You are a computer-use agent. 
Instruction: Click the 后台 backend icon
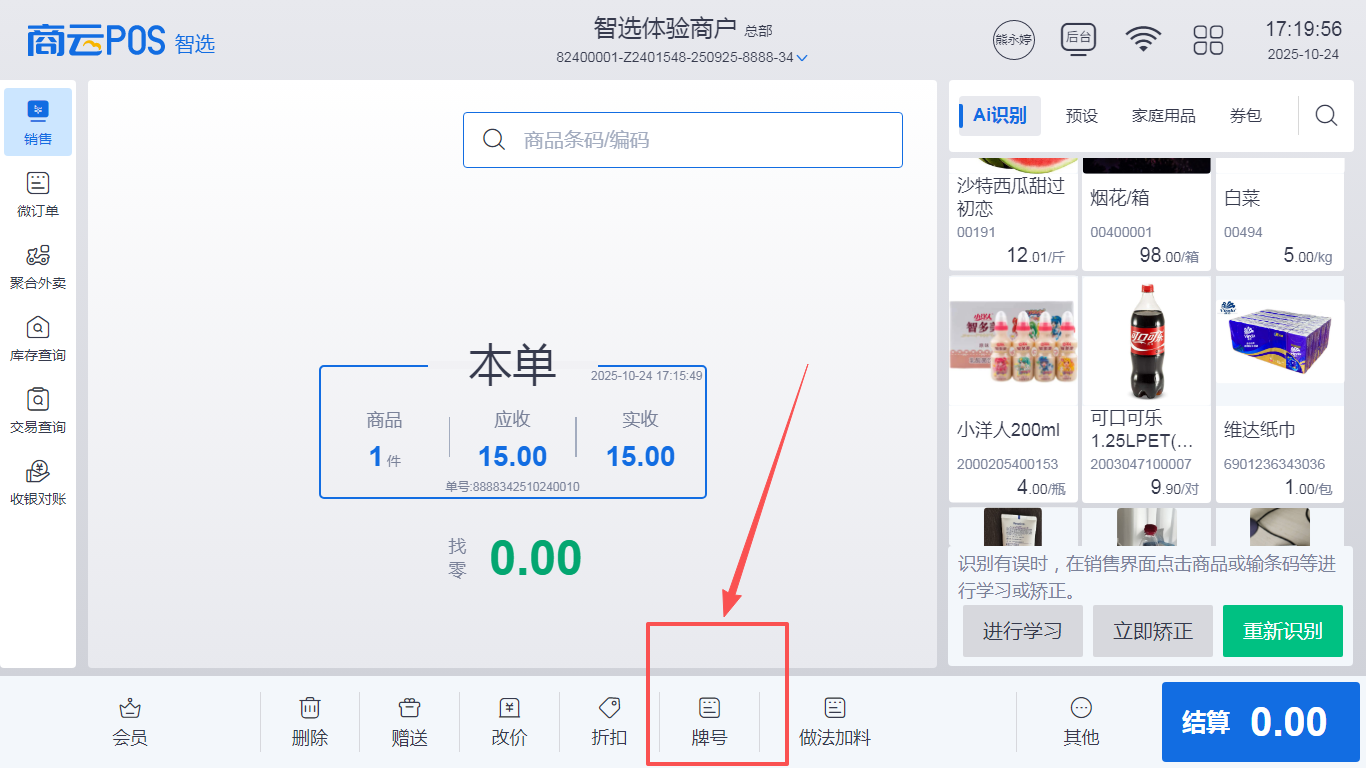(x=1078, y=39)
